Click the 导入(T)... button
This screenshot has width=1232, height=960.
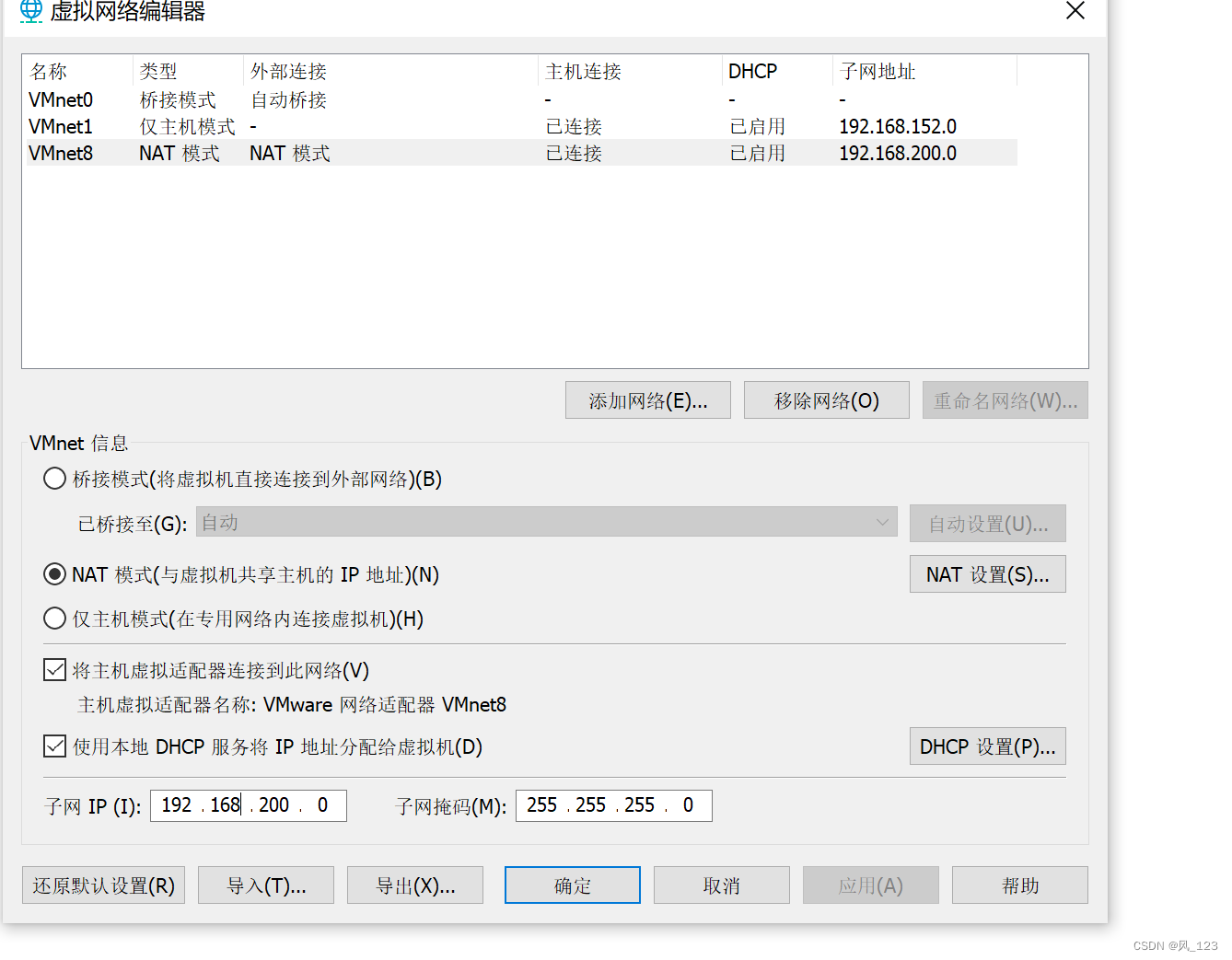[266, 885]
